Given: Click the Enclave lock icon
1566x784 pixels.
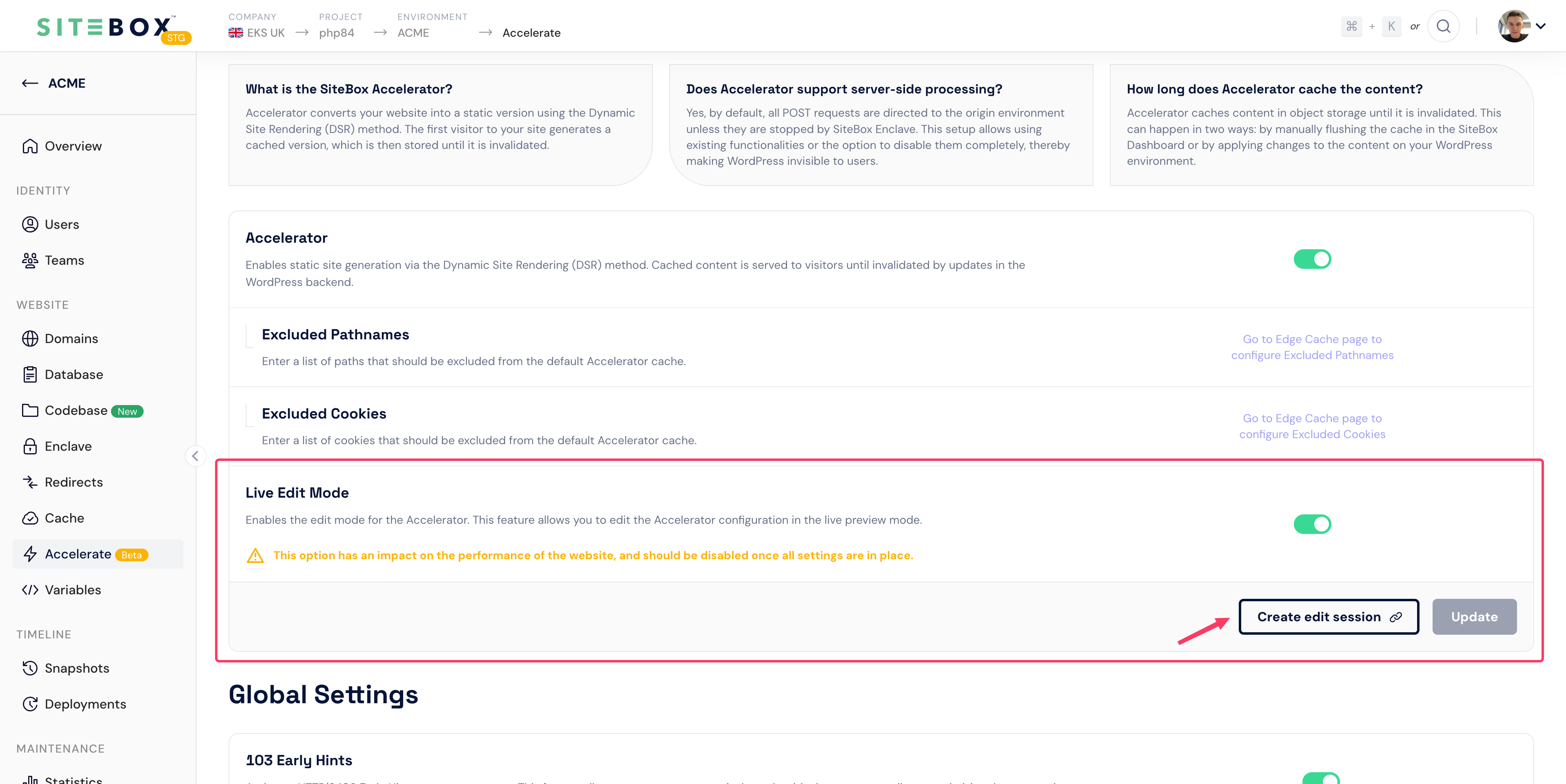Looking at the screenshot, I should [x=30, y=446].
